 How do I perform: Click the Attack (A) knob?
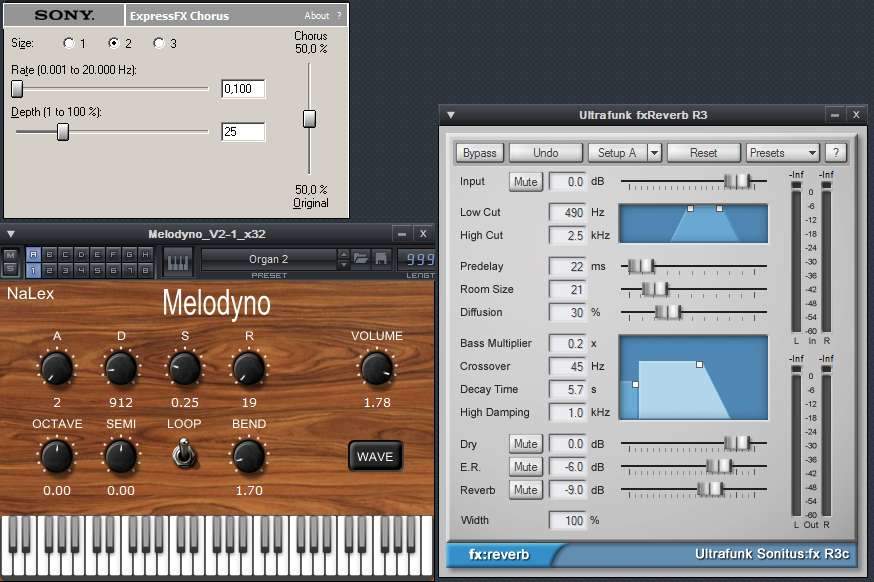[x=56, y=368]
